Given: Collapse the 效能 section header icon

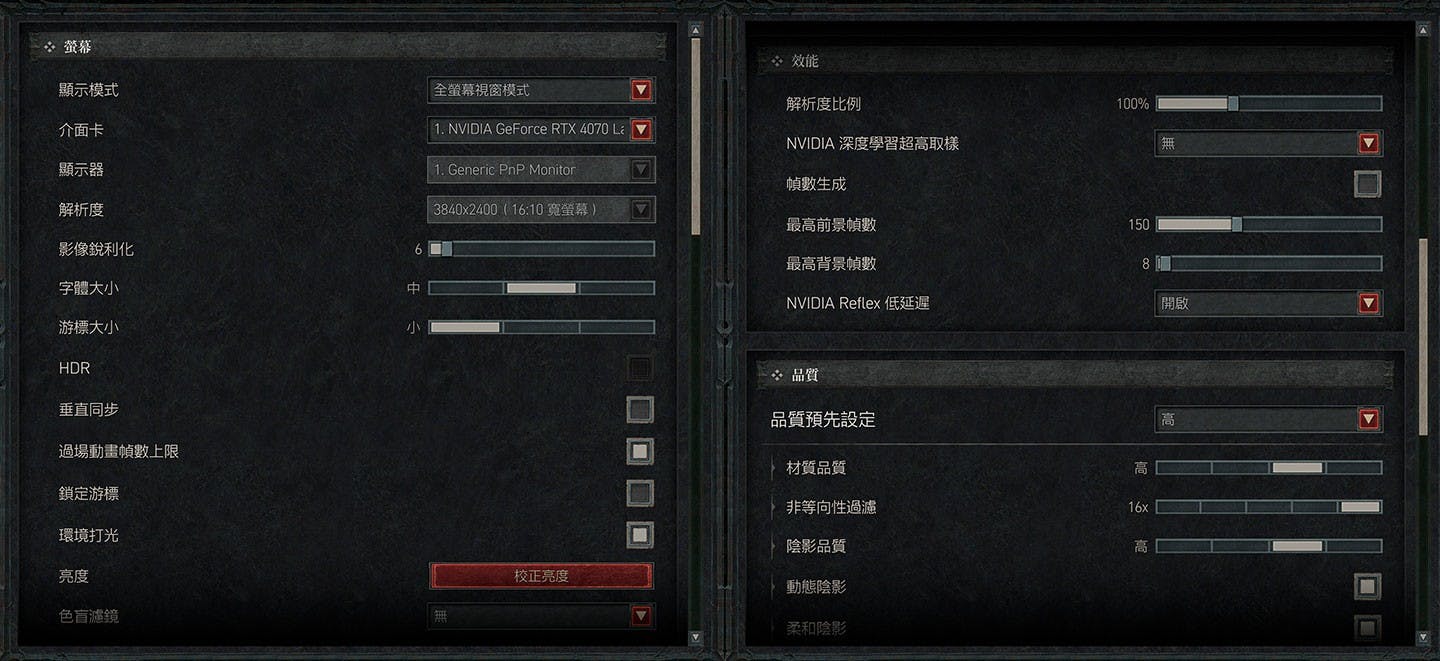Looking at the screenshot, I should pyautogui.click(x=777, y=61).
